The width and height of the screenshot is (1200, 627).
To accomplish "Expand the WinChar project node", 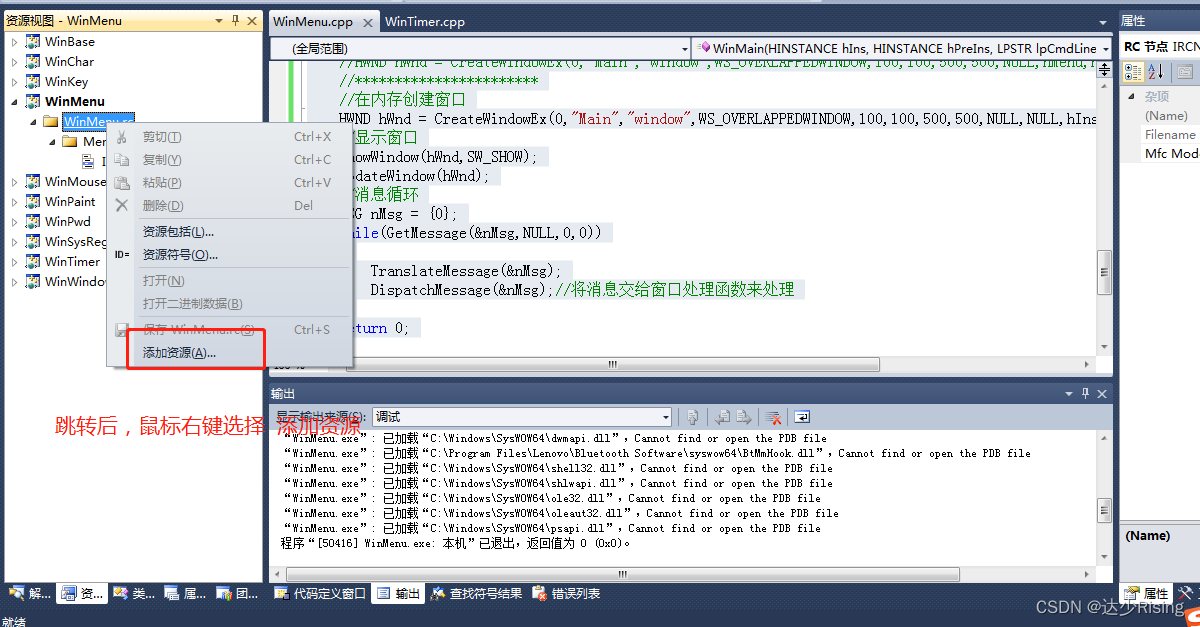I will click(14, 62).
